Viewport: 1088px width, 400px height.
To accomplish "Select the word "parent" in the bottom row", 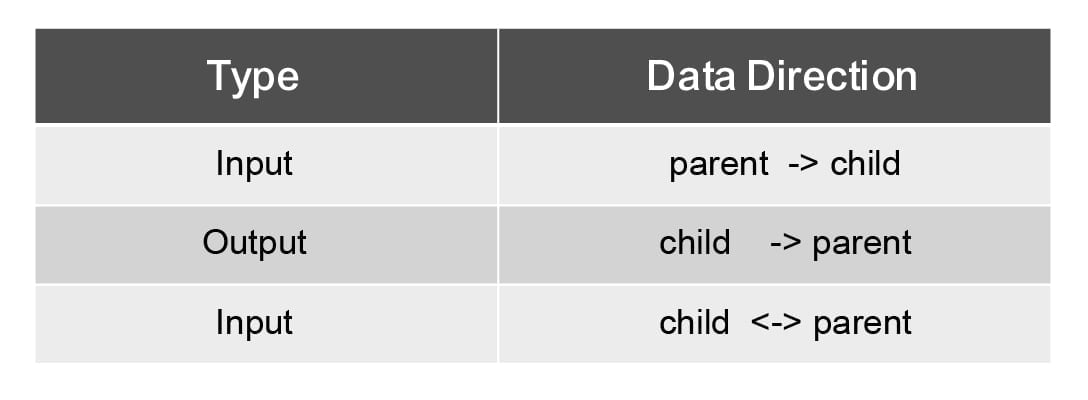I will point(862,324).
